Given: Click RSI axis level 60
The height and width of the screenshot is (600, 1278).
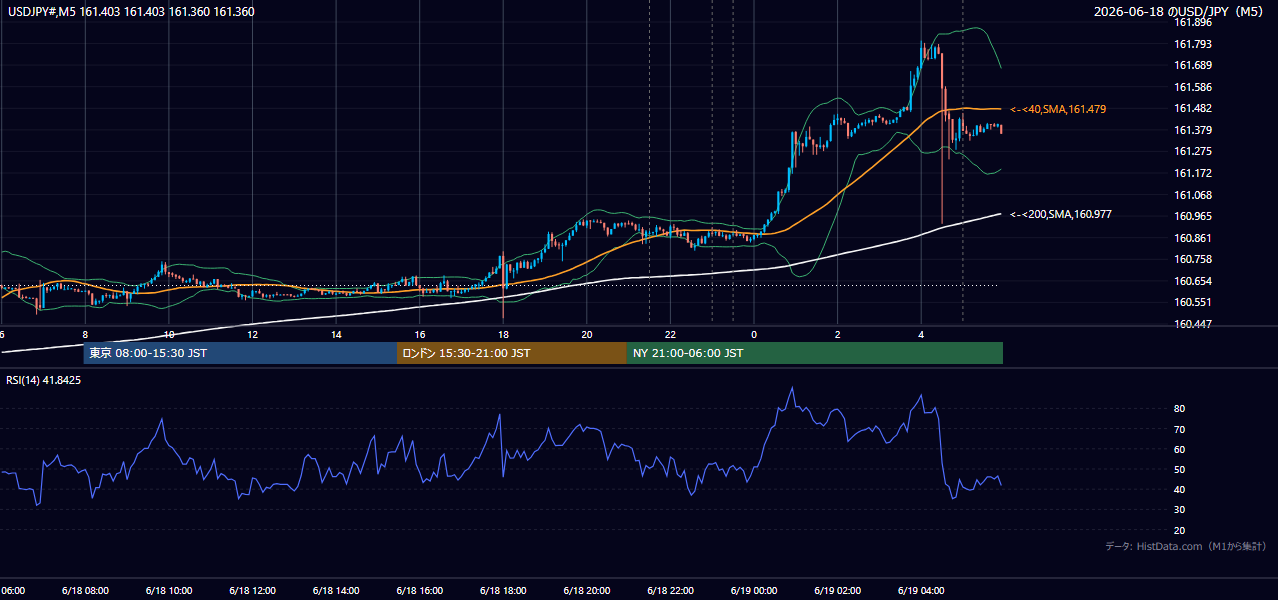Looking at the screenshot, I should pyautogui.click(x=1179, y=449).
